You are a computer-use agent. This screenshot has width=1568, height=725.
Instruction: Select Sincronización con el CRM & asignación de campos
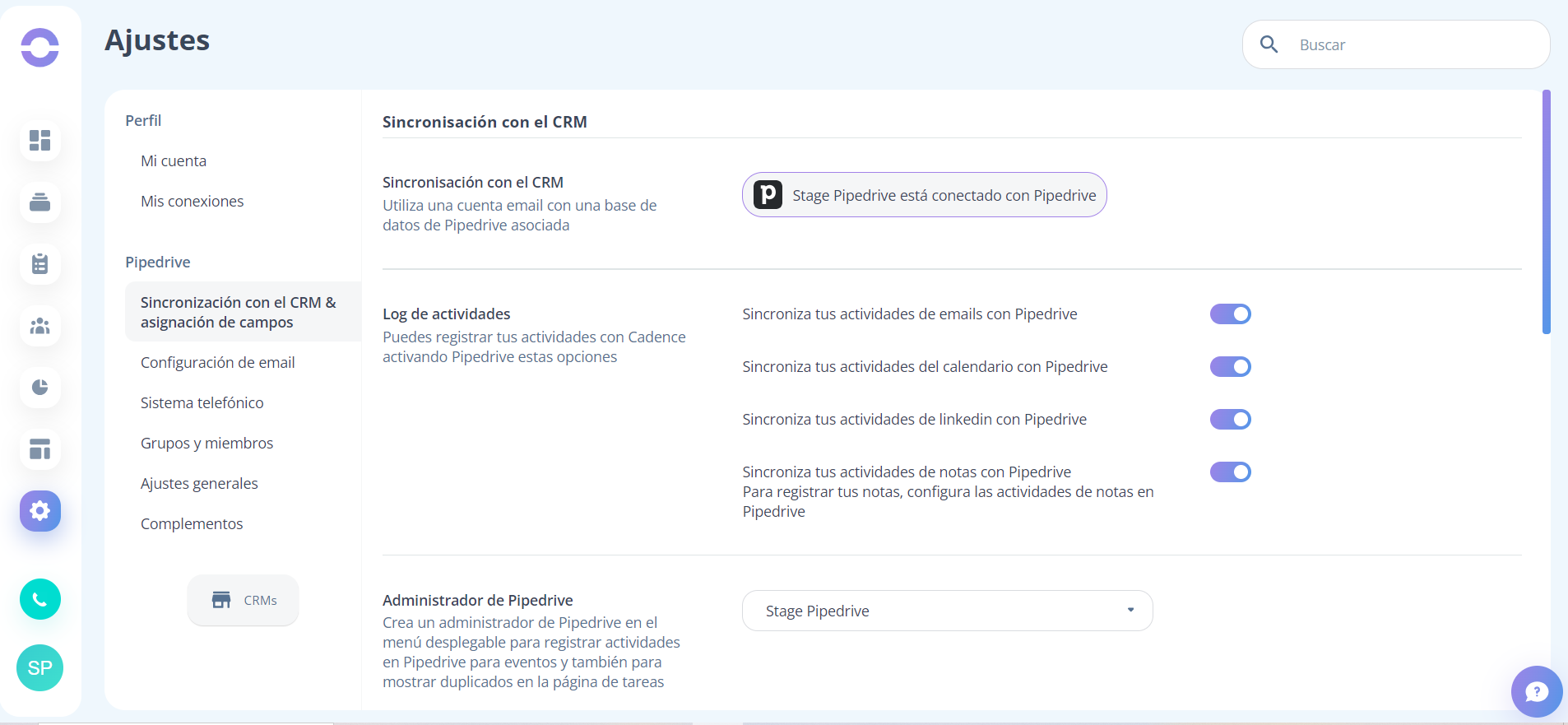click(243, 312)
